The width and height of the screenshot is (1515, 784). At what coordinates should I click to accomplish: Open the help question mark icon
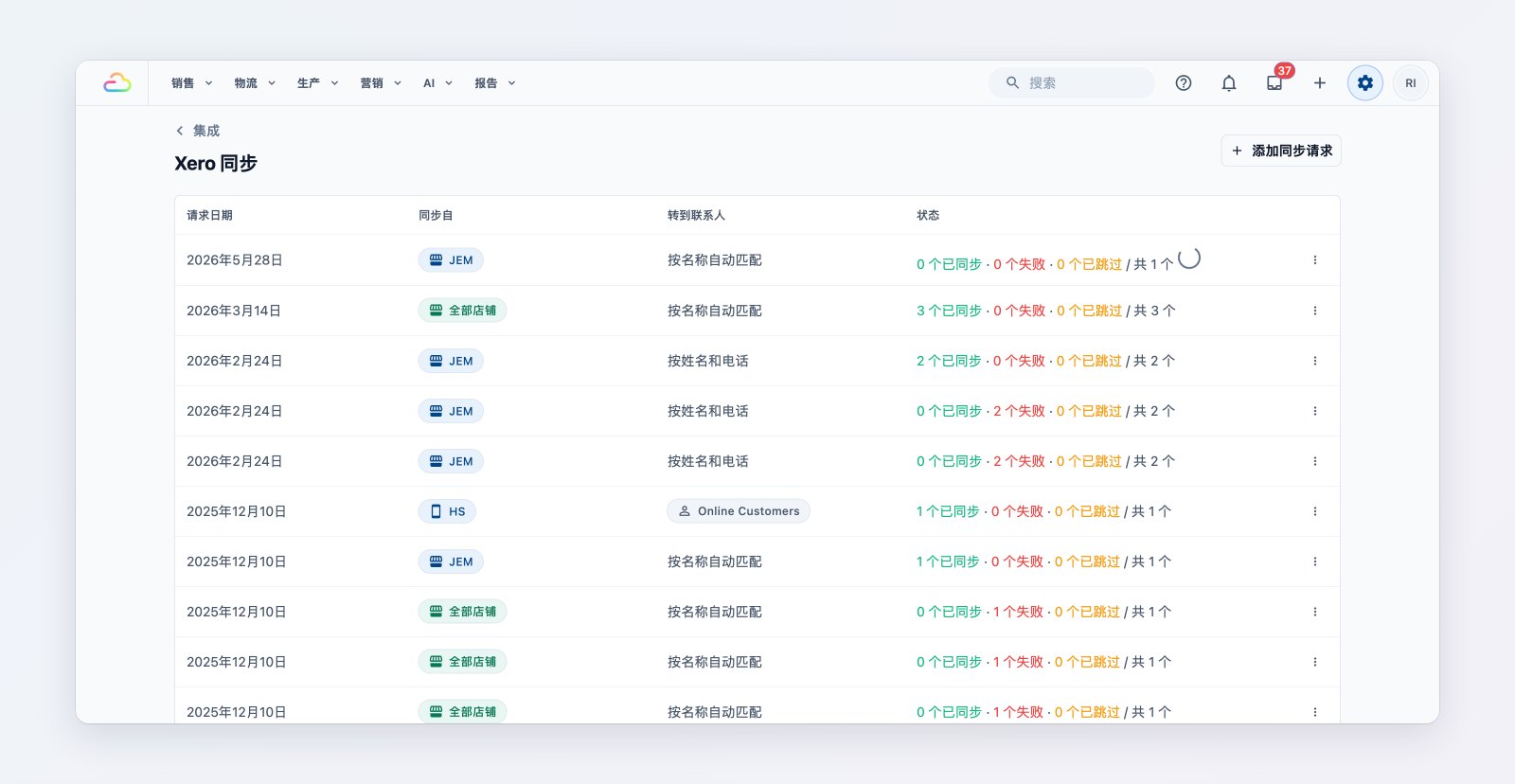point(1184,83)
